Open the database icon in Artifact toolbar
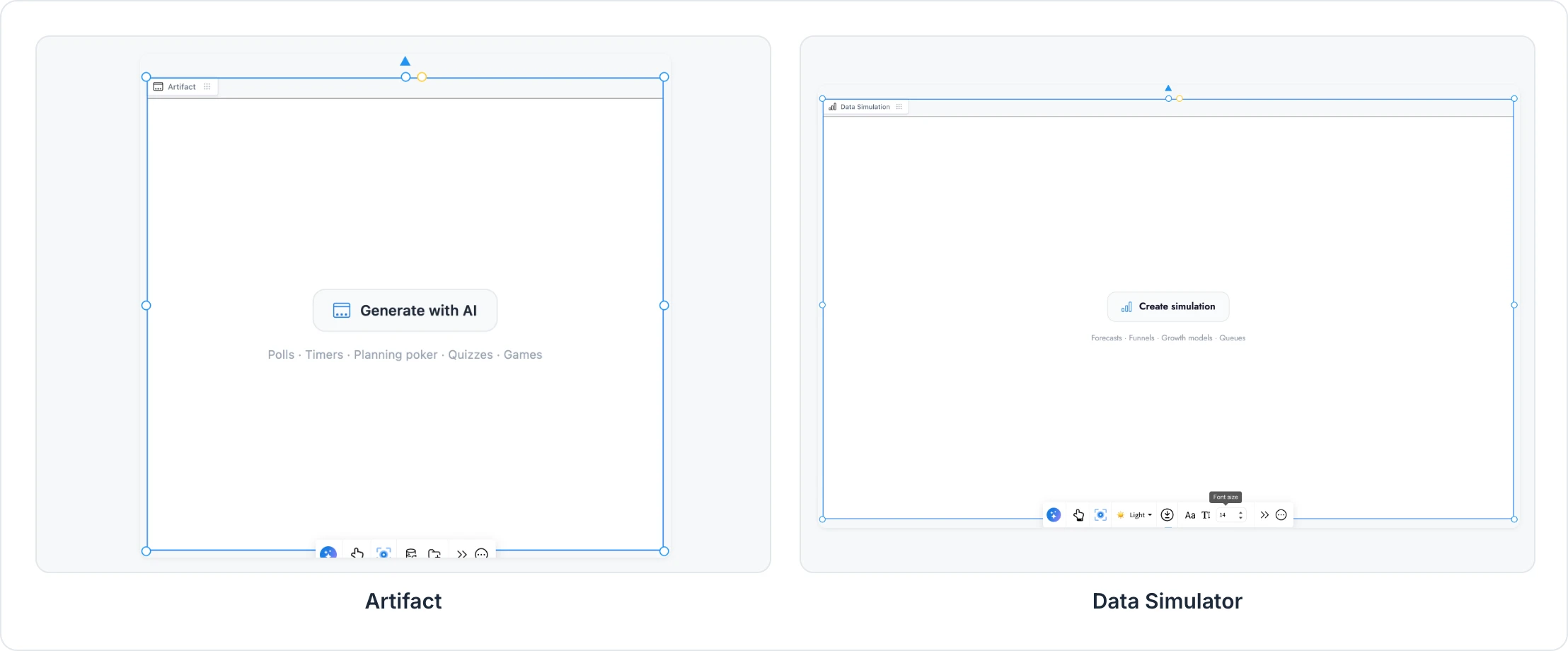The width and height of the screenshot is (1568, 651). (x=411, y=553)
